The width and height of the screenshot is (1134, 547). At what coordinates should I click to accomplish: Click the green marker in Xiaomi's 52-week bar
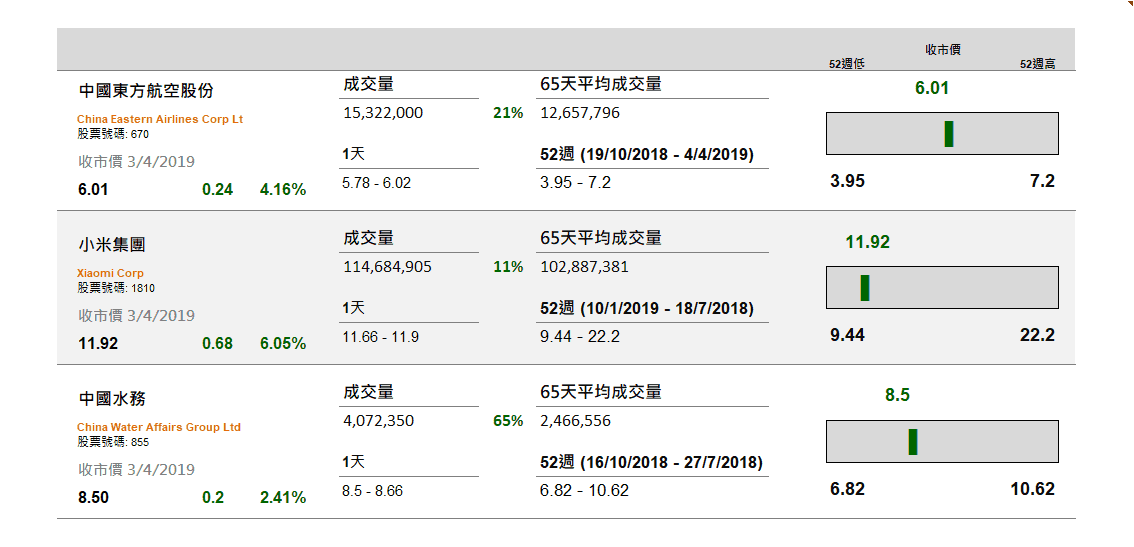[x=864, y=288]
